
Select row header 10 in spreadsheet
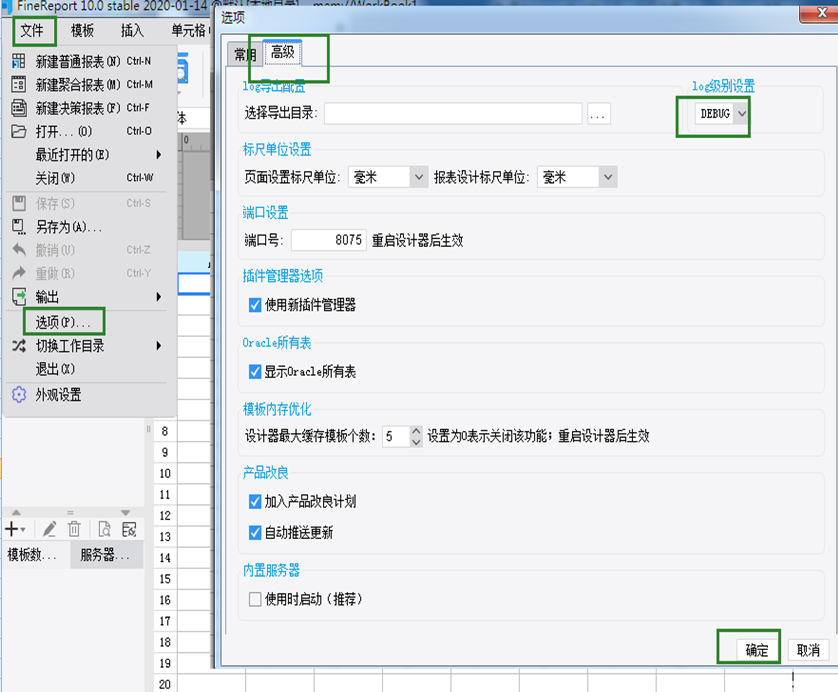coord(165,473)
